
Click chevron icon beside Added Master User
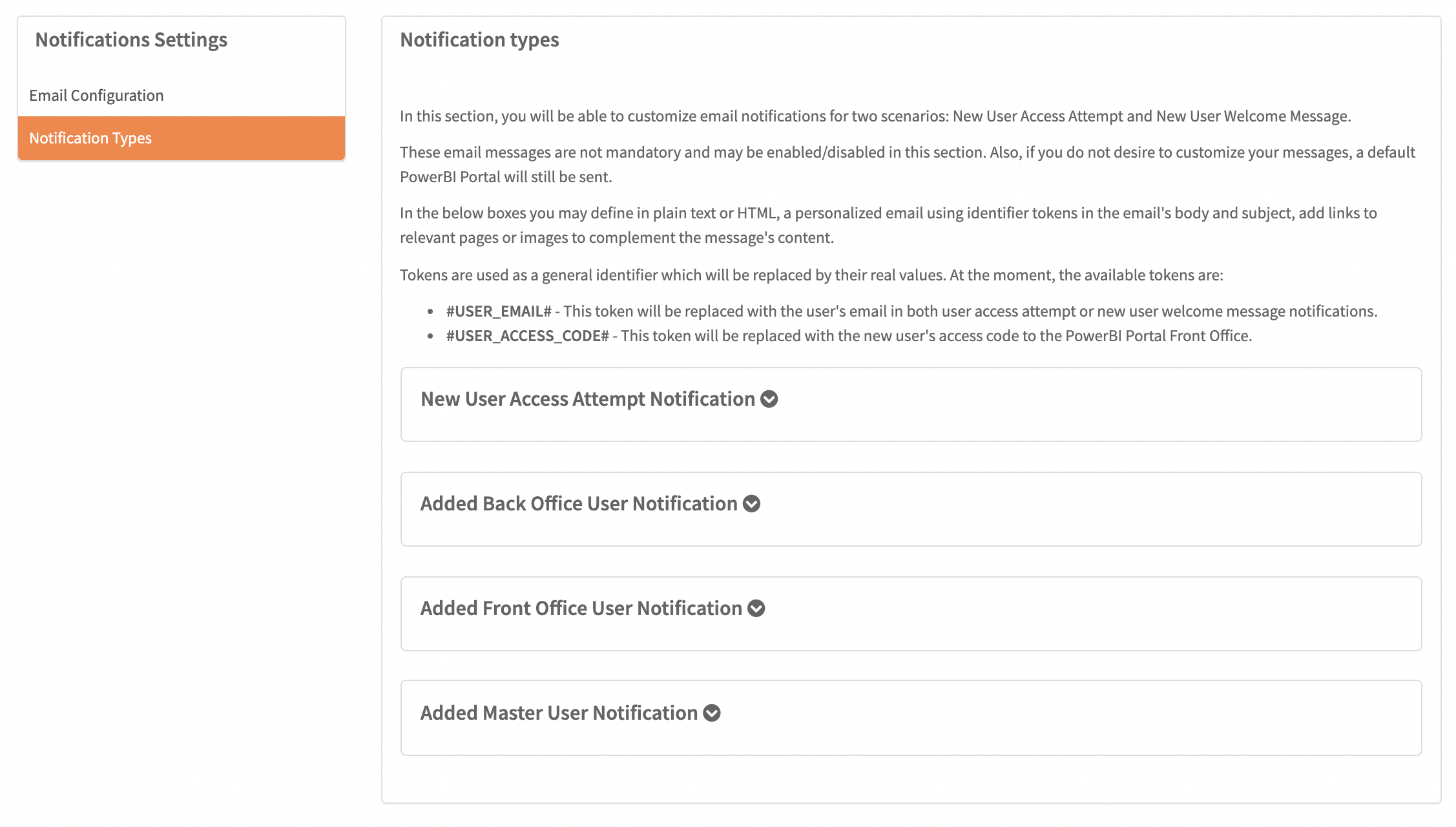point(712,713)
